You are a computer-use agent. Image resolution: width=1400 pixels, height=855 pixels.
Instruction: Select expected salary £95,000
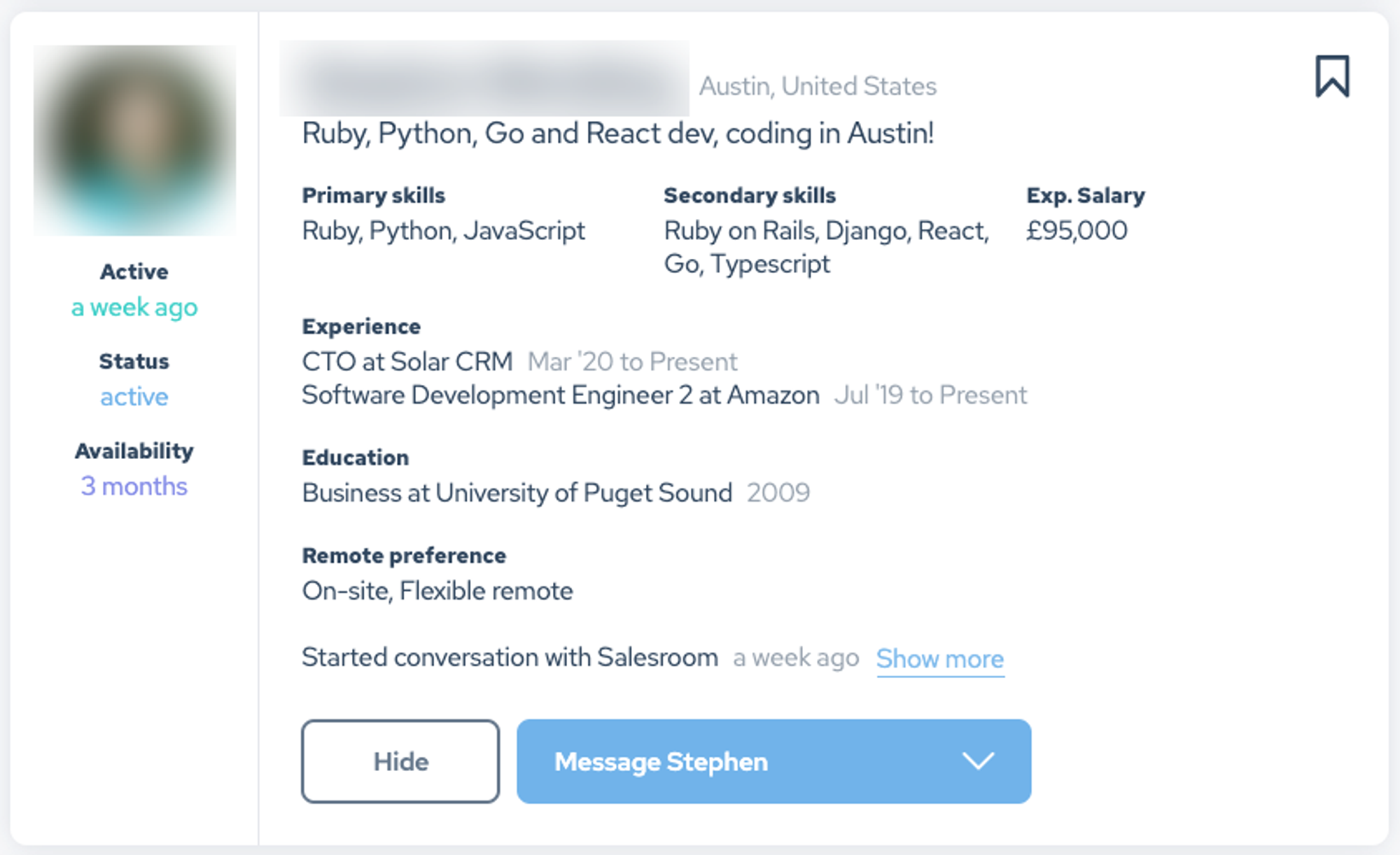click(x=1077, y=230)
